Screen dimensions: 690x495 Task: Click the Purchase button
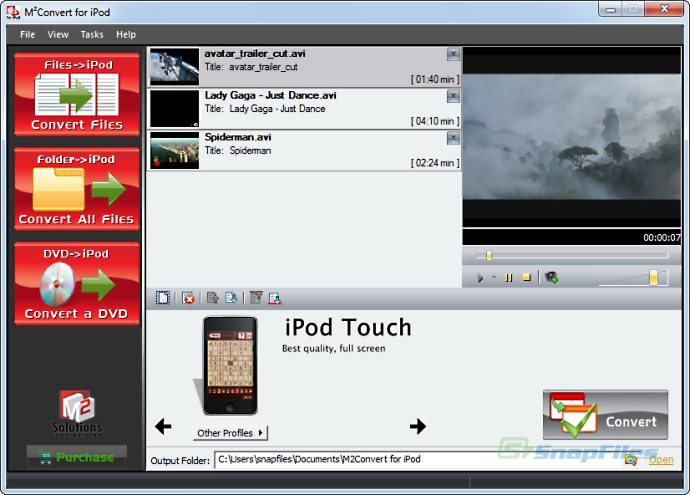click(77, 457)
